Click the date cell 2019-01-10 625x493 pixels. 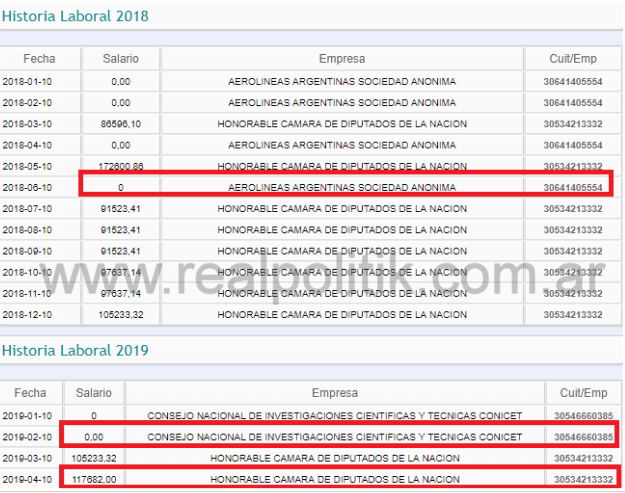(x=27, y=416)
